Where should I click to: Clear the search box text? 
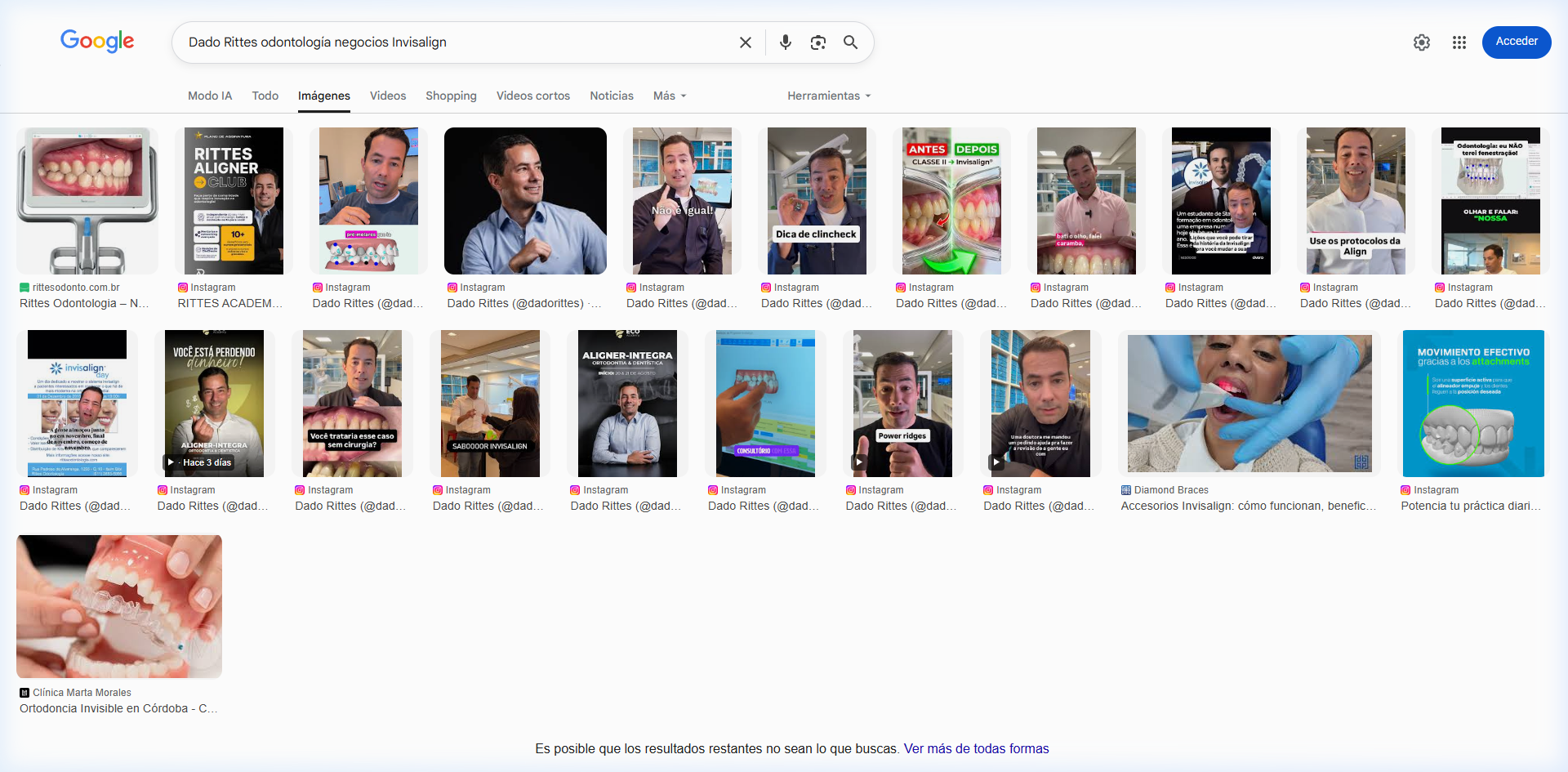(x=745, y=42)
